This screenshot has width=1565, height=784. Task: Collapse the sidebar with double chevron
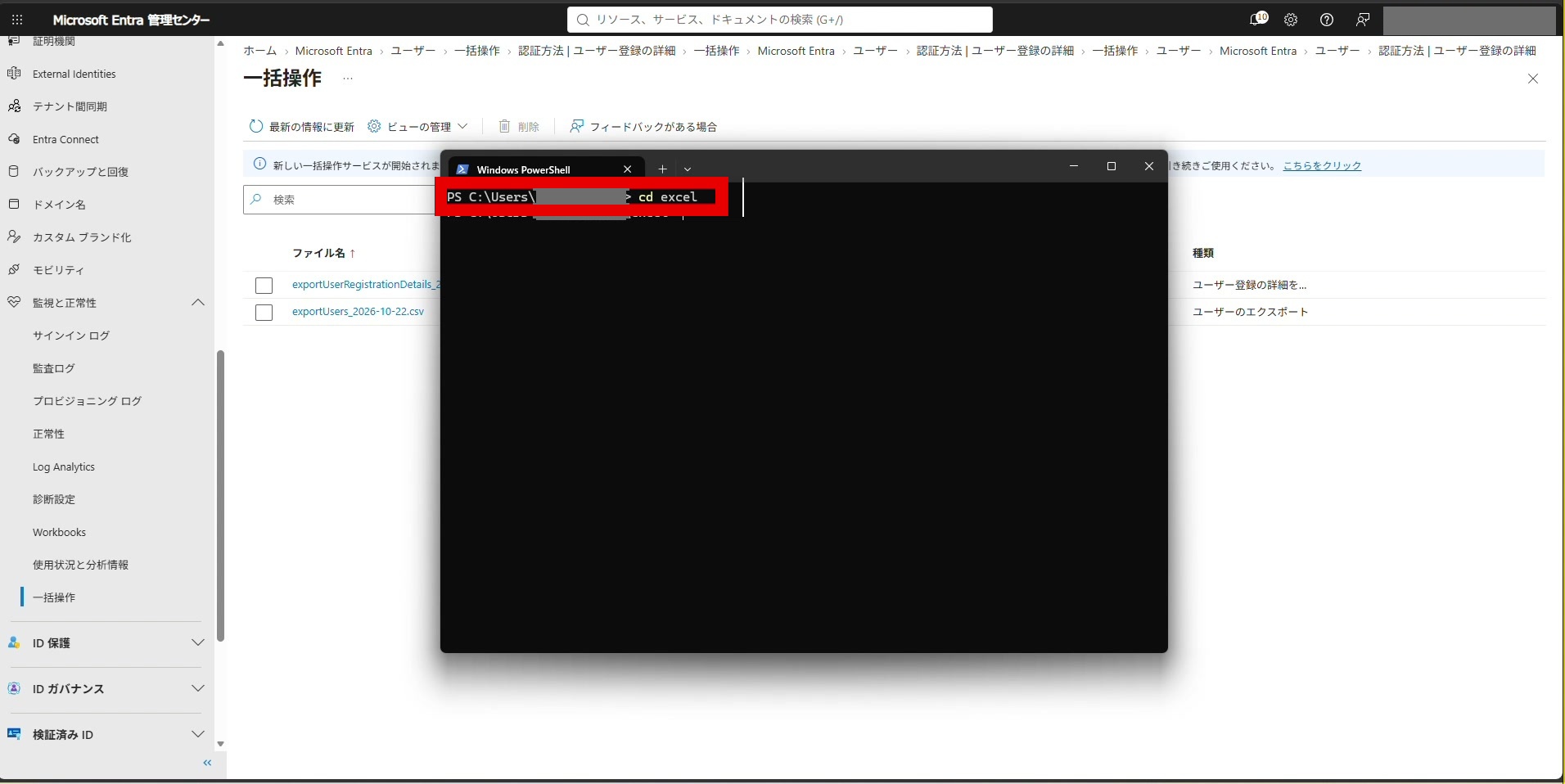tap(207, 763)
